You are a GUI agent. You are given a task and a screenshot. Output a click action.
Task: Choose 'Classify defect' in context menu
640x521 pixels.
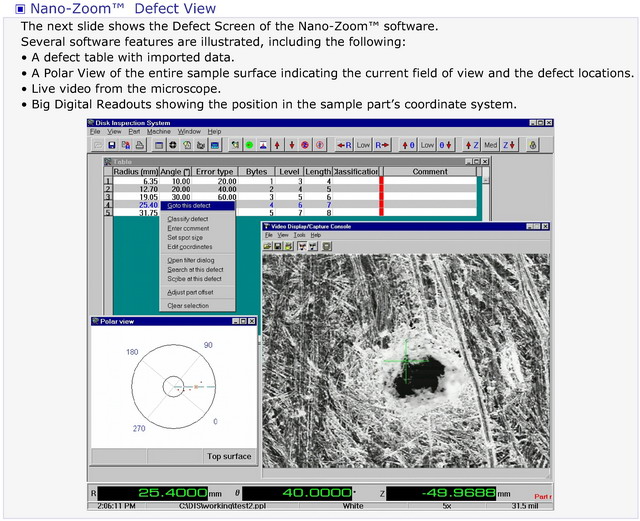pos(197,219)
